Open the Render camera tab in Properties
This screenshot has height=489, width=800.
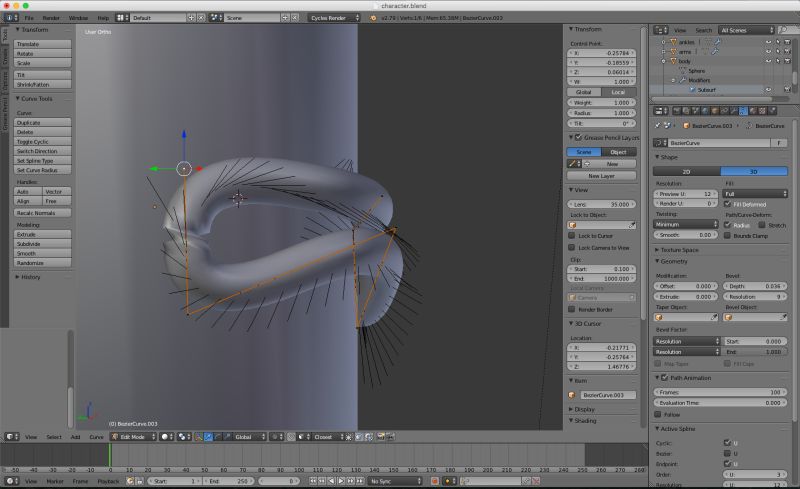[x=677, y=111]
